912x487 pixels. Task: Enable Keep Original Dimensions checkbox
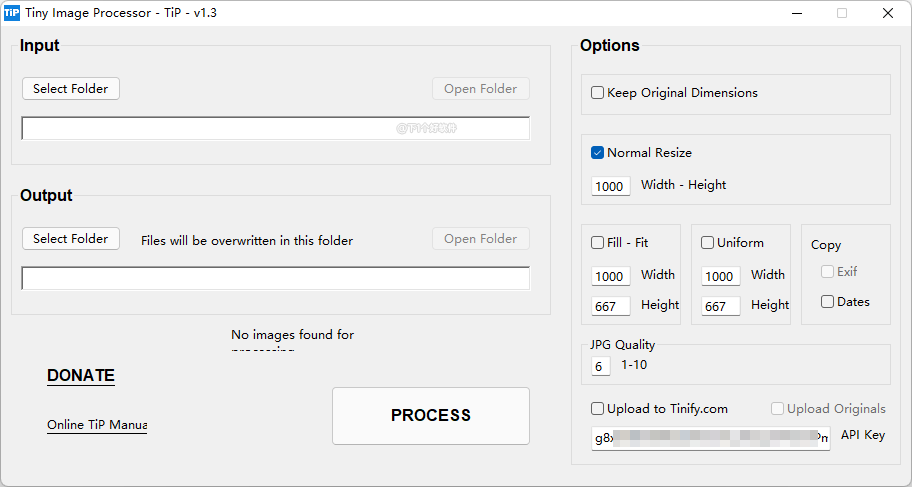(x=598, y=93)
